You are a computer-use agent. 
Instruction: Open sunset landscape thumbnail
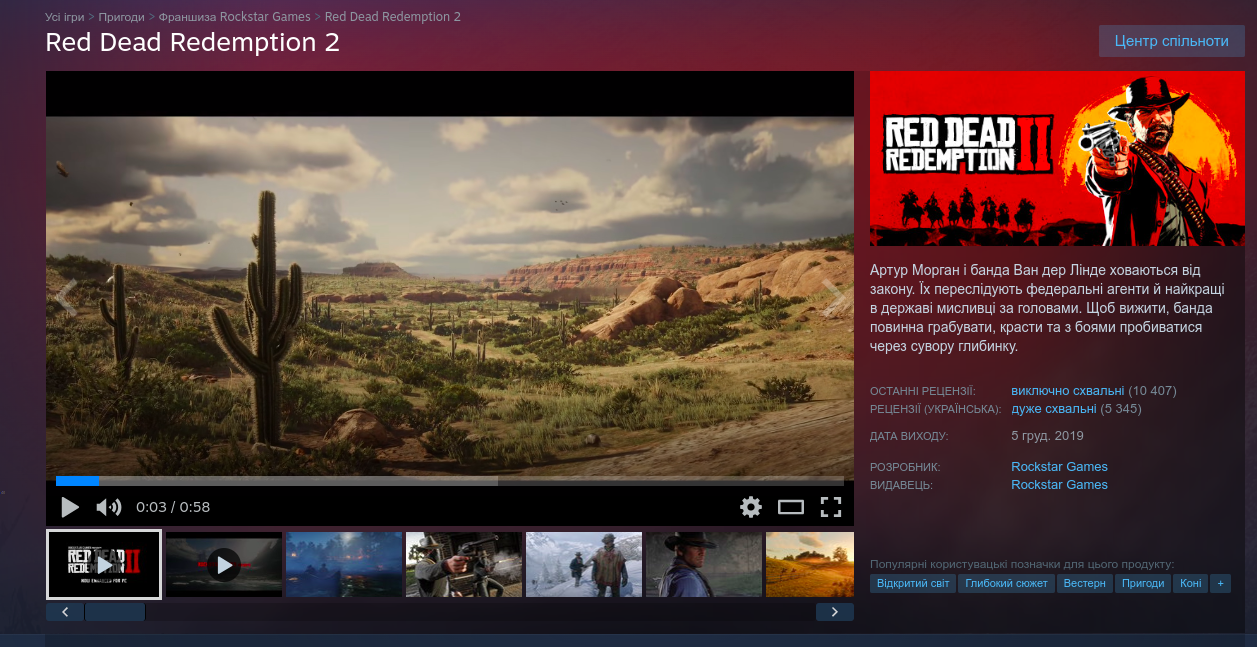[810, 565]
